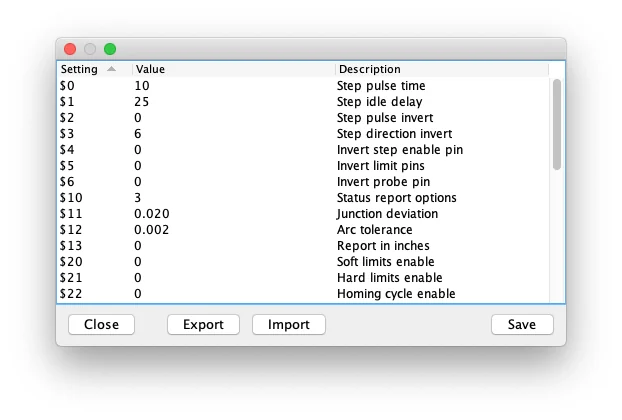
Task: Click value 25 for Step idle delay
Action: [142, 102]
